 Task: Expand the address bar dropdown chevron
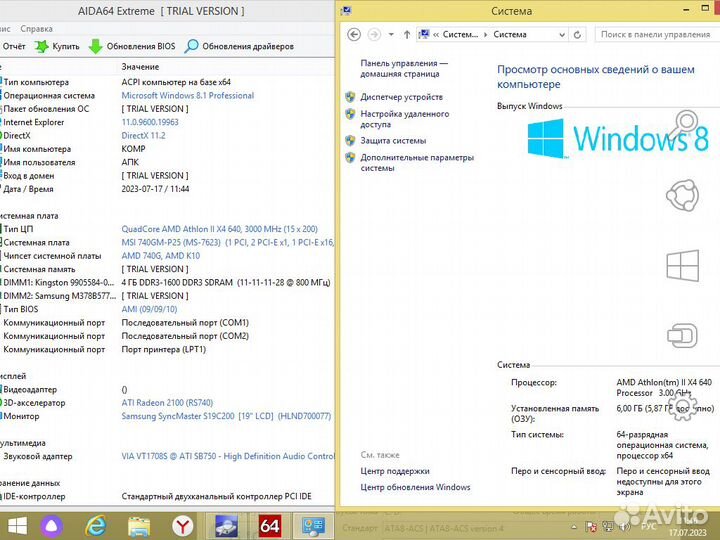pyautogui.click(x=562, y=35)
